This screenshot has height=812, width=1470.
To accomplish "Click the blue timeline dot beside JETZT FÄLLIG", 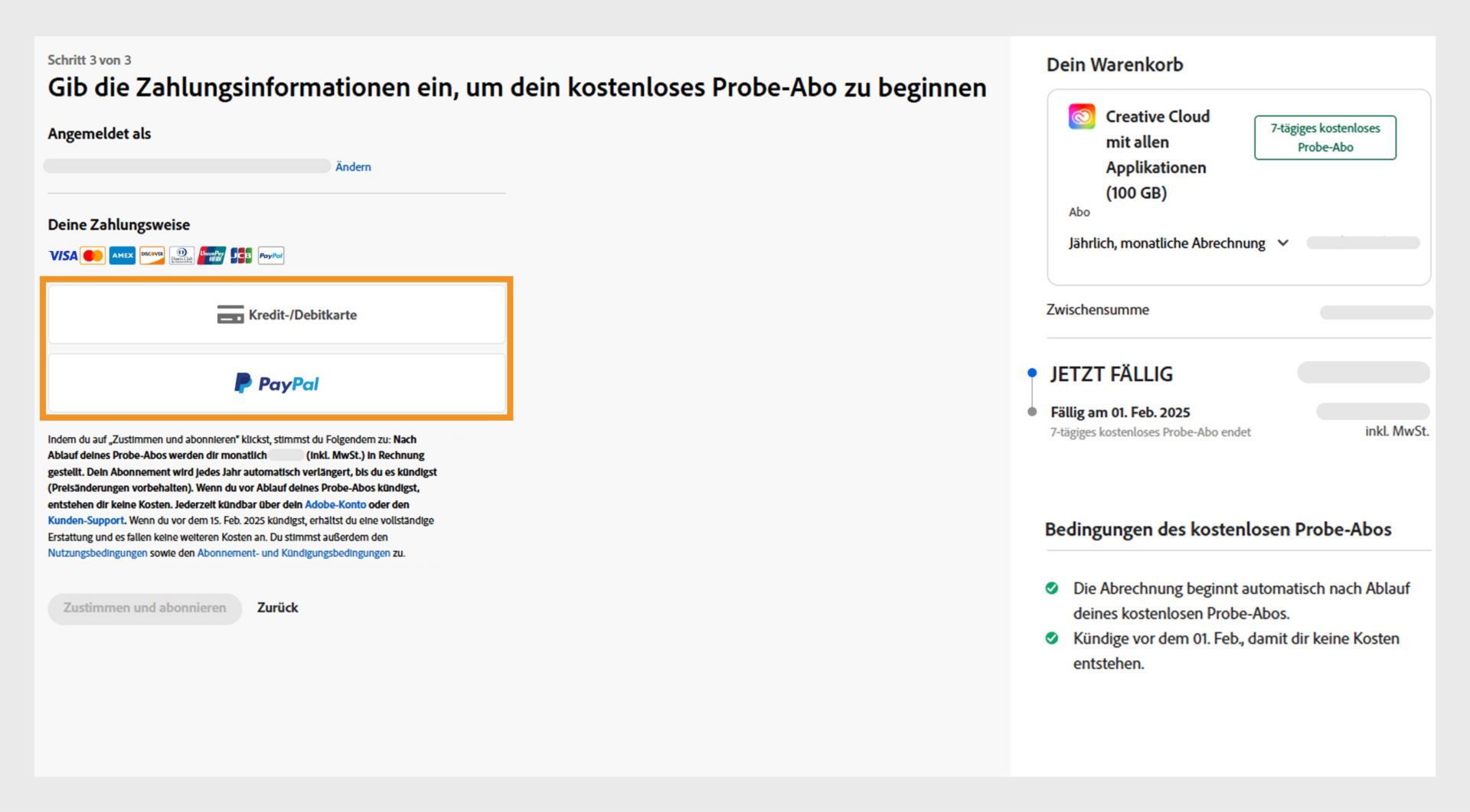I will (1032, 373).
